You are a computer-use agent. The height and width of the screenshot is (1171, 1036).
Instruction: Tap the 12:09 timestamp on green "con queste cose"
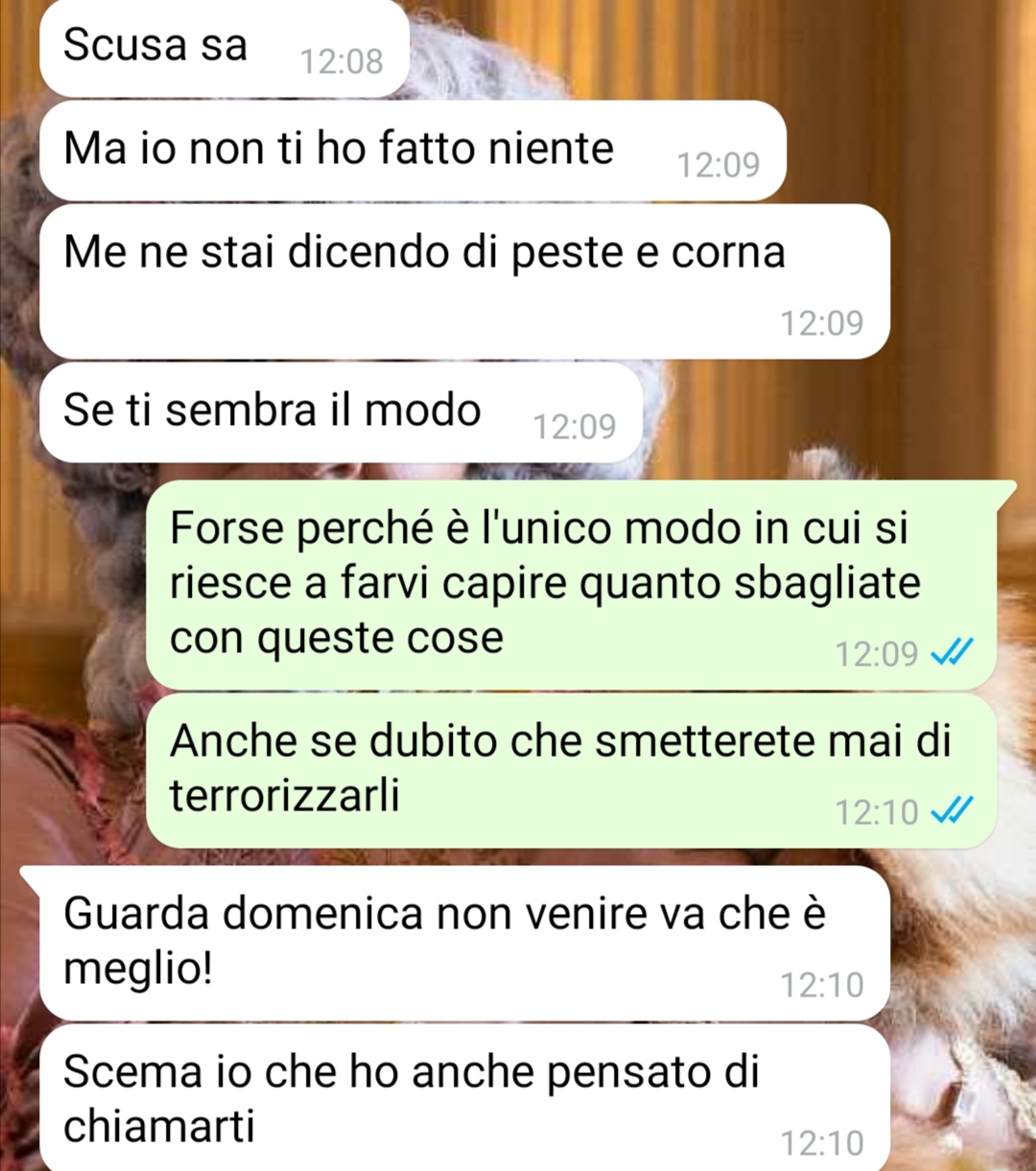coord(877,654)
